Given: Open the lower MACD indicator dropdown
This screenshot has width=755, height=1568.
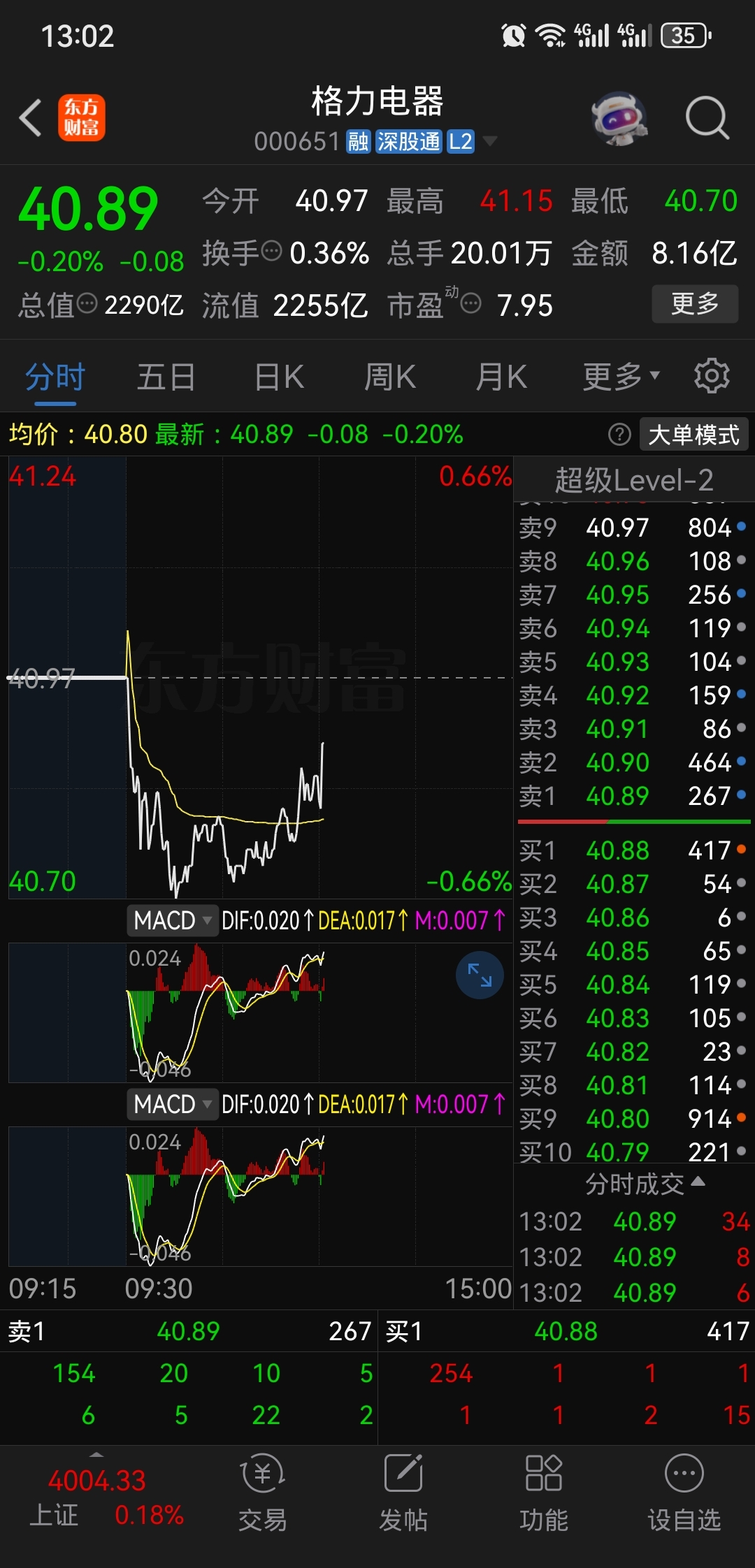Looking at the screenshot, I should (x=173, y=1104).
